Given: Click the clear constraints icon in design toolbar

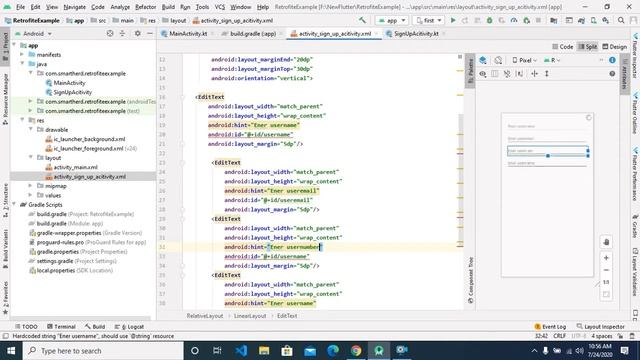Looking at the screenshot, I should coord(507,73).
